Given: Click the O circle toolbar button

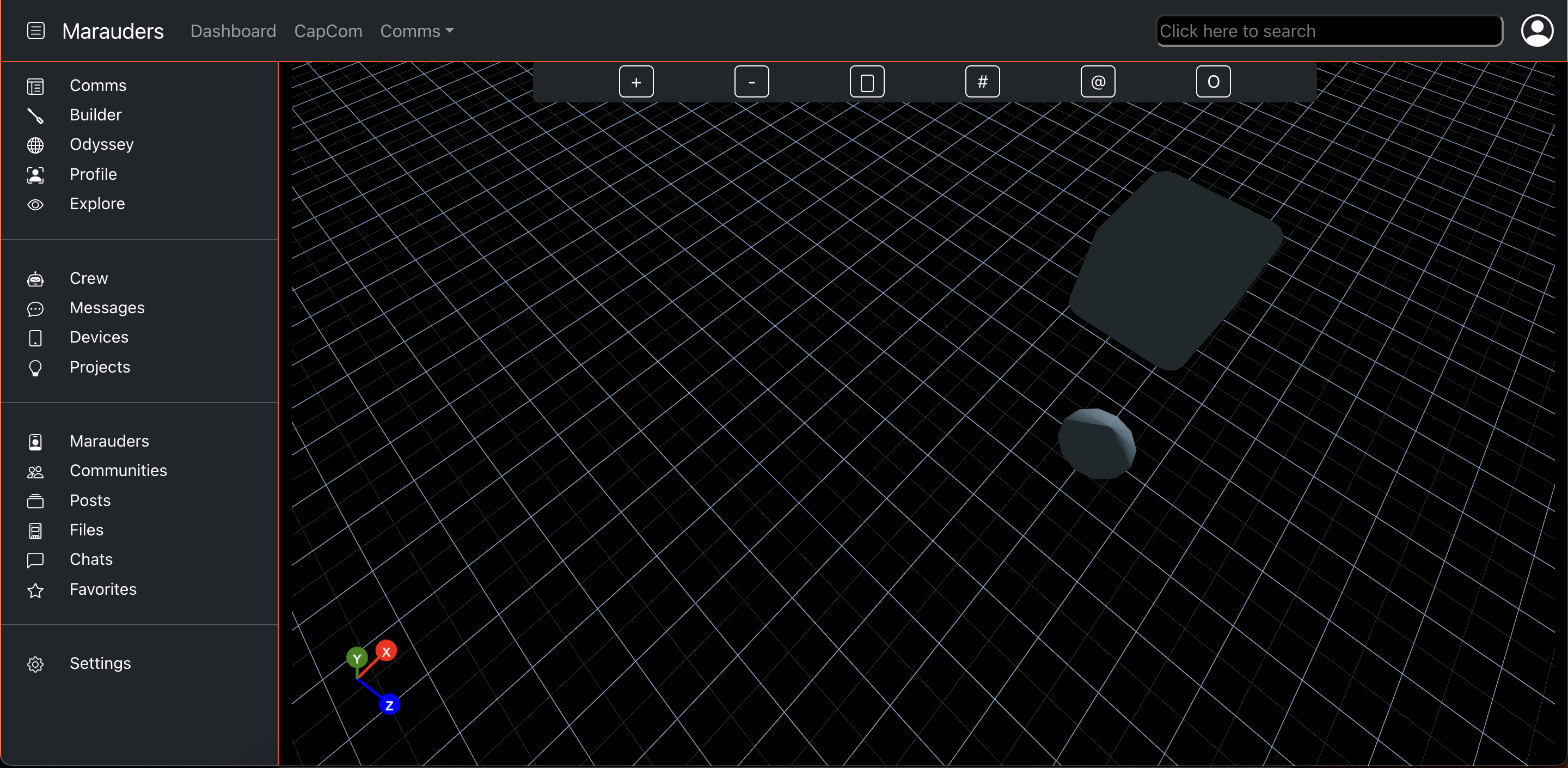Looking at the screenshot, I should tap(1212, 82).
